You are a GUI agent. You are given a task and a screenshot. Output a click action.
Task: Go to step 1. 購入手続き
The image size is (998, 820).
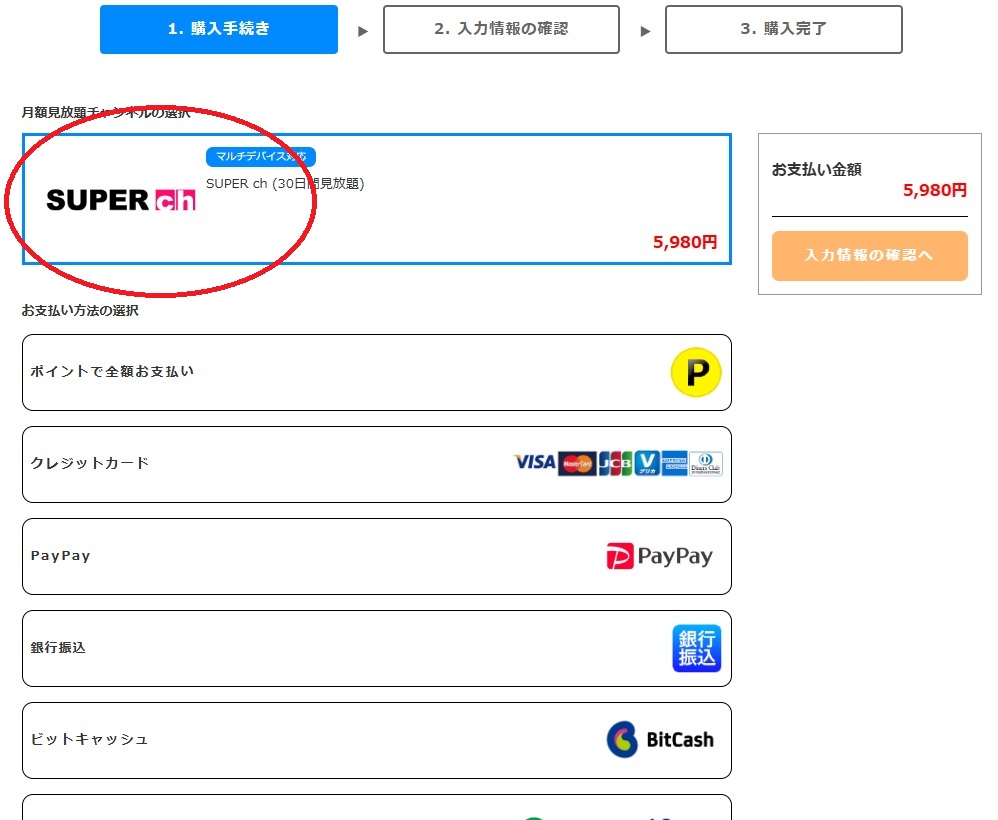click(x=219, y=30)
